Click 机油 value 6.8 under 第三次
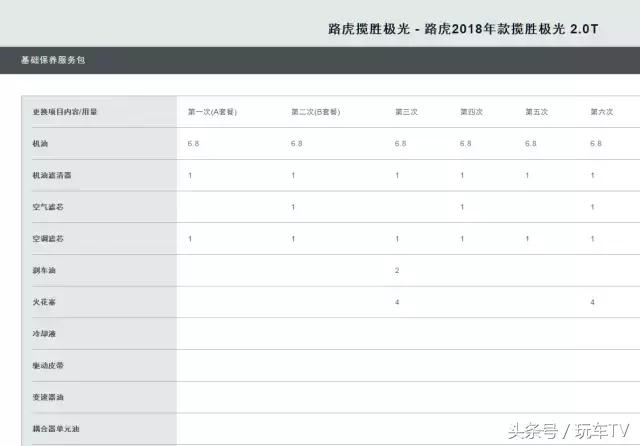Image resolution: width=640 pixels, height=446 pixels. point(400,144)
